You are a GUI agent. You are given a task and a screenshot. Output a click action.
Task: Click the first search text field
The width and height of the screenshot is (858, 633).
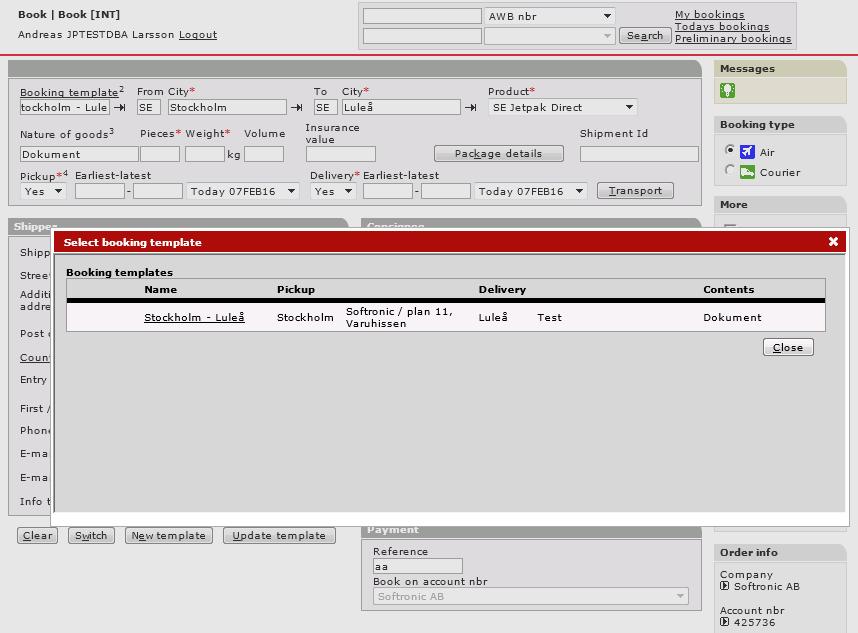click(x=422, y=16)
